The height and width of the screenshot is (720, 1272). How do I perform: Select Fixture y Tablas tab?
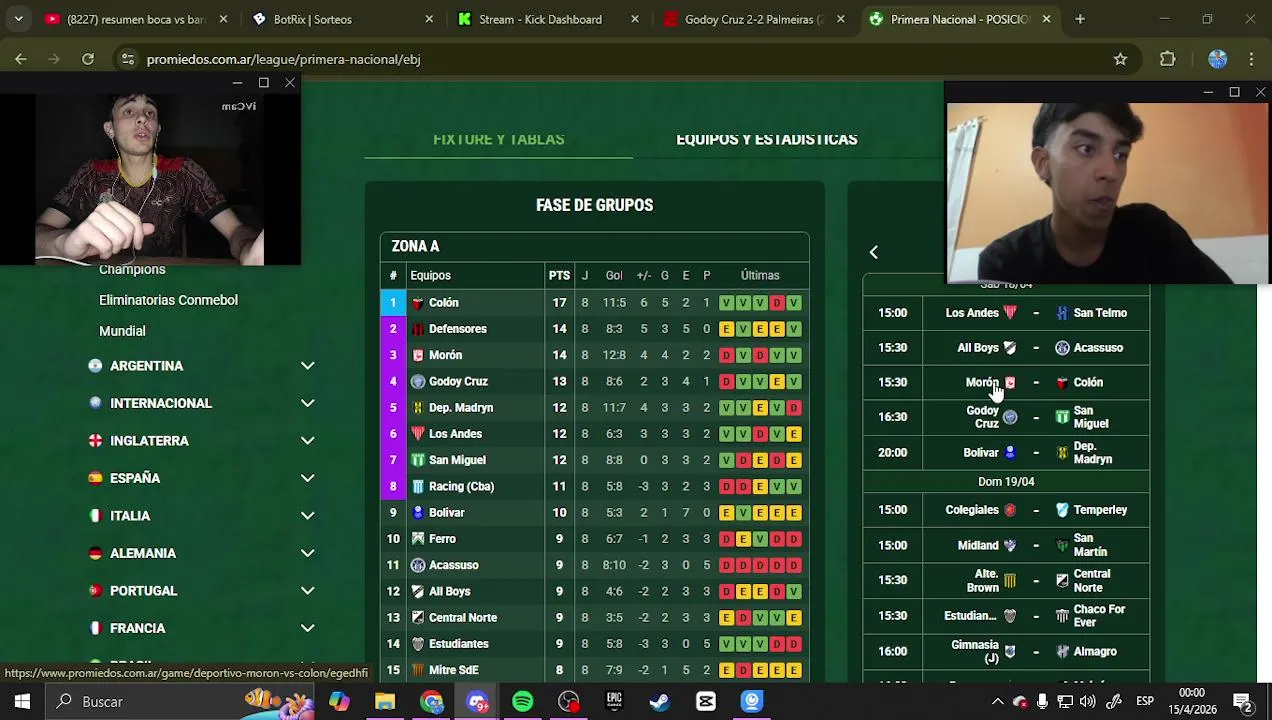498,139
